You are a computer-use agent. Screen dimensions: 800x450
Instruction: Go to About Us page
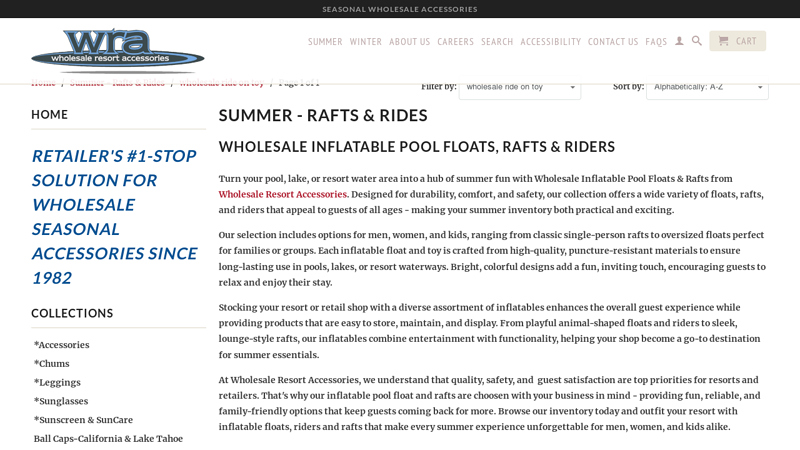click(x=409, y=42)
